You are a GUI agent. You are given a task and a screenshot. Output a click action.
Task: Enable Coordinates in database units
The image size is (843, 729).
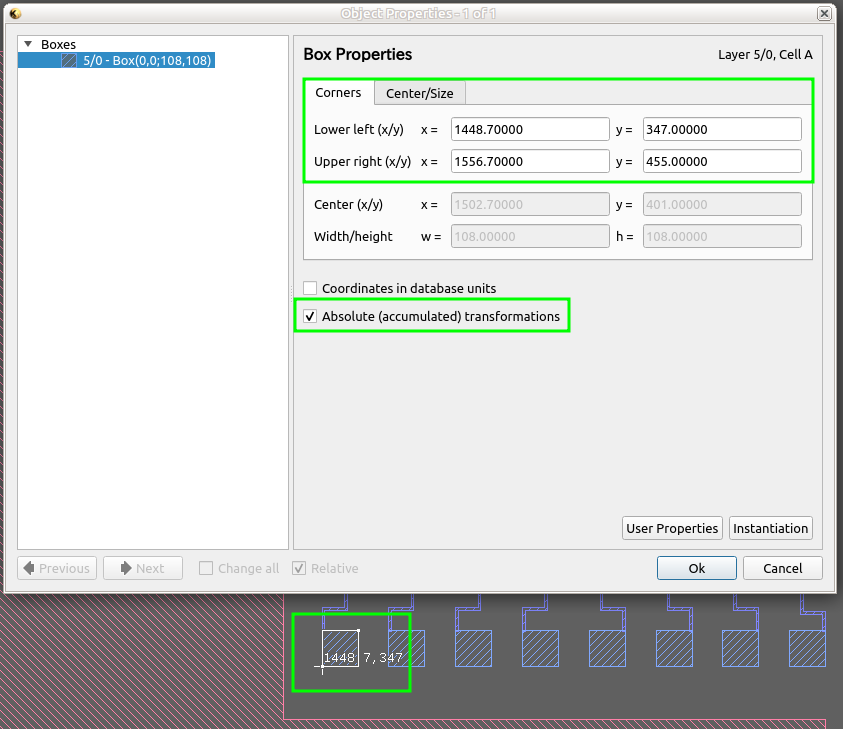pyautogui.click(x=310, y=288)
